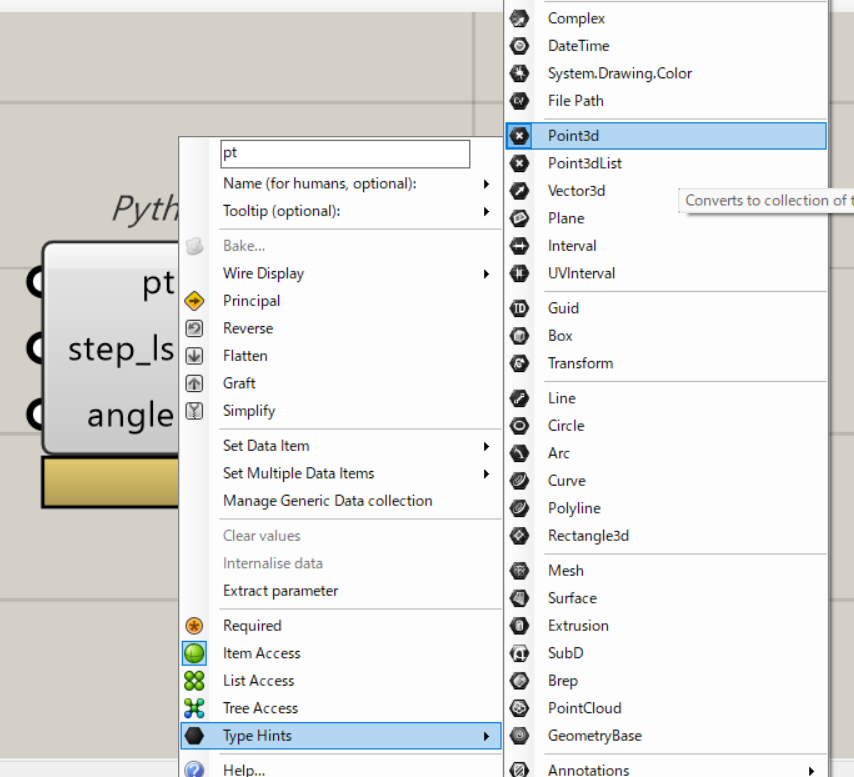Screen dimensions: 854x777
Task: Click the yellow bar under the Python component
Action: [110, 482]
